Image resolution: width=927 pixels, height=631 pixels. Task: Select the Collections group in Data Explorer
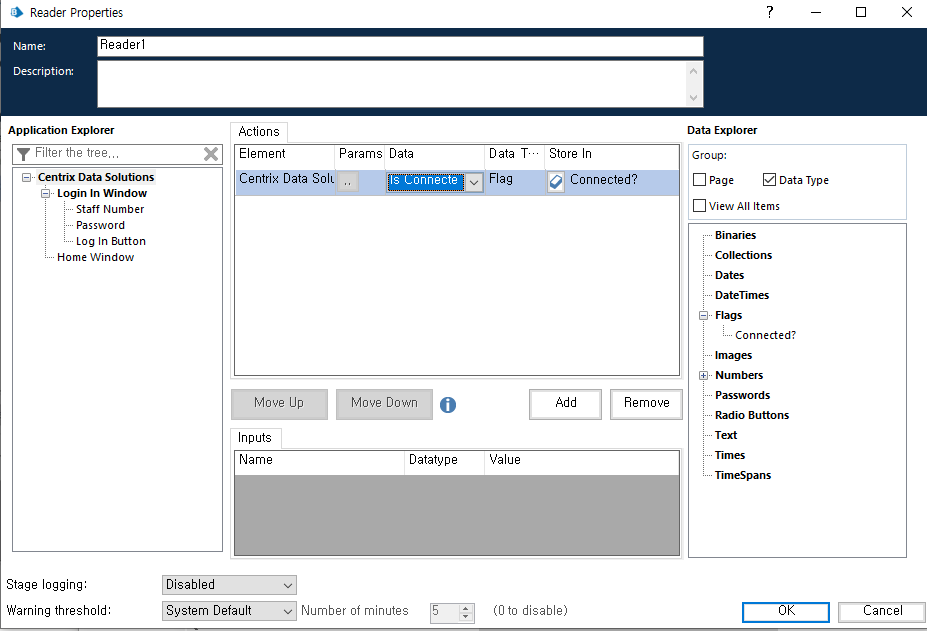(743, 255)
